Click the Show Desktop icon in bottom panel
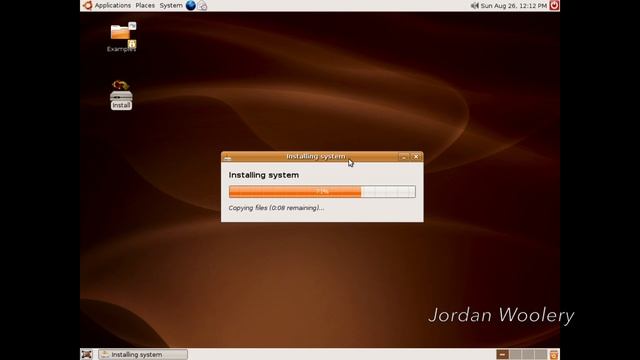This screenshot has height=360, width=640. pos(87,354)
